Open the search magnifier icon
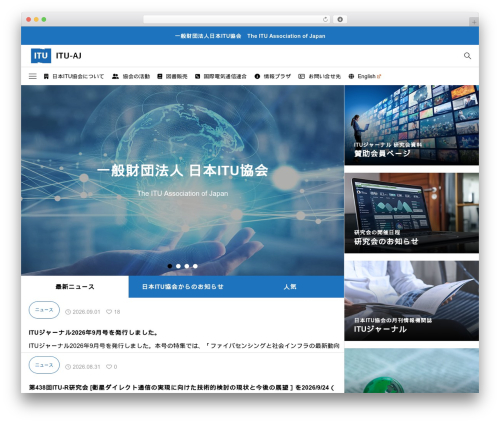The height and width of the screenshot is (423, 500). click(467, 56)
